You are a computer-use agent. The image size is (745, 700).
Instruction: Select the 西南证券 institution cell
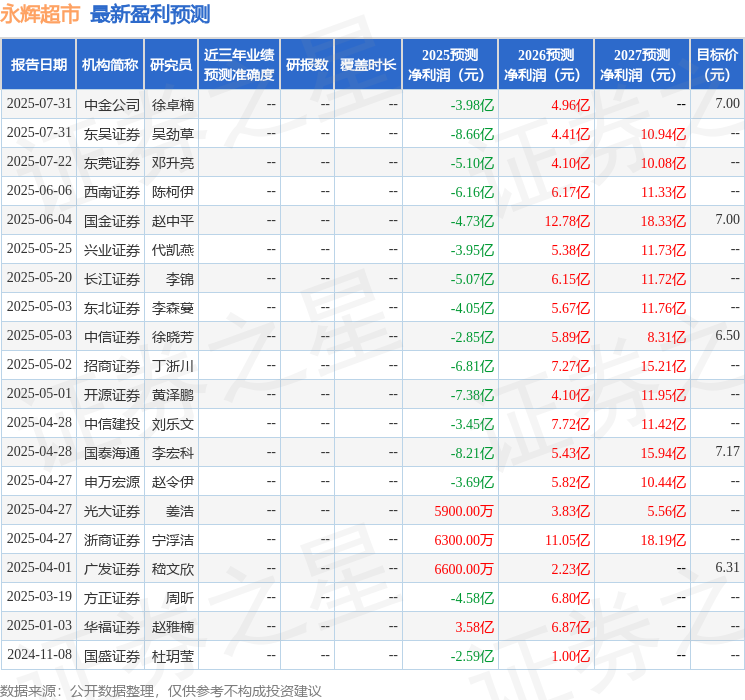click(112, 191)
